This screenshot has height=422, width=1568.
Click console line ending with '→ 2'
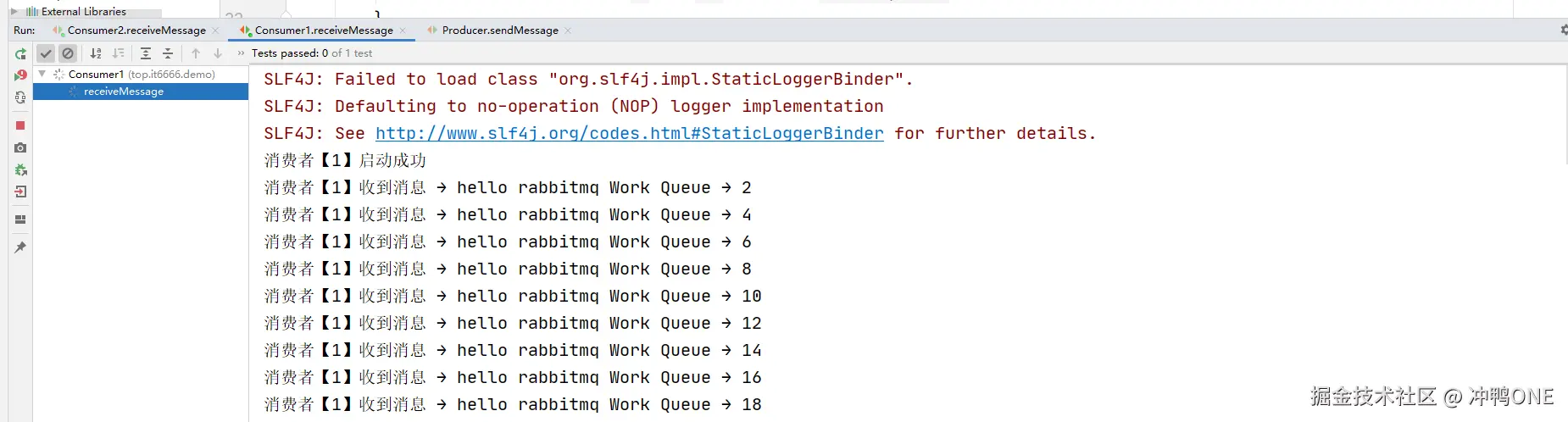[508, 188]
